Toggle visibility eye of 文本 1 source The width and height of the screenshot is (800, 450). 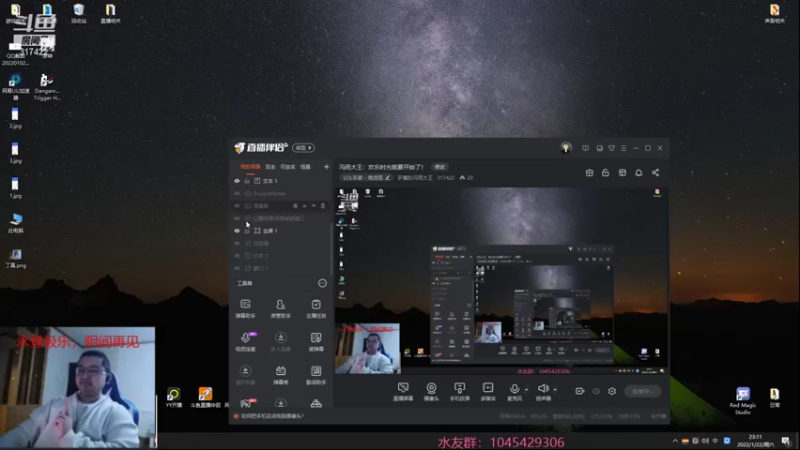coord(237,181)
